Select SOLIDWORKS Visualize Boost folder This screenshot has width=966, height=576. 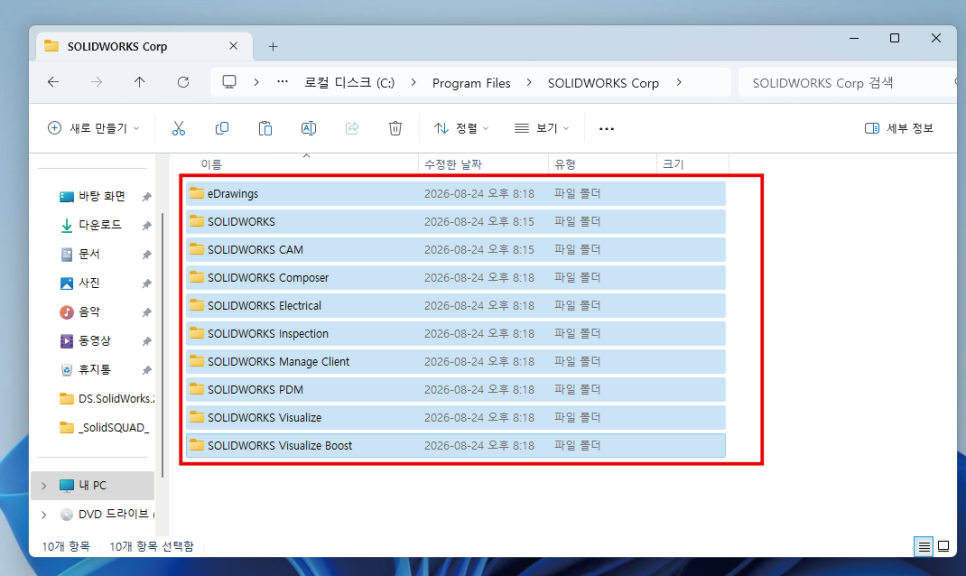pos(456,445)
